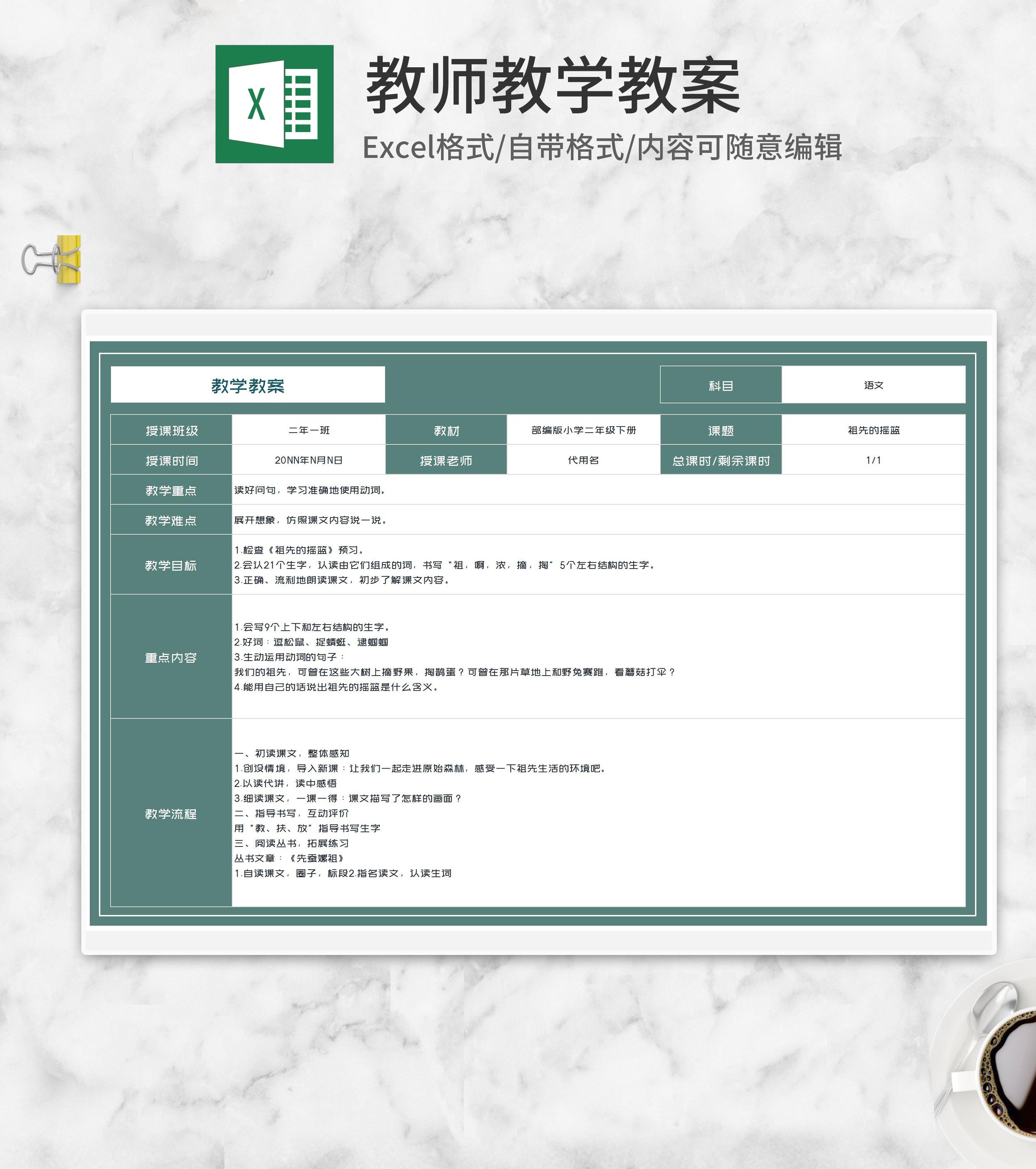Select the 教学重点 label cell
Image resolution: width=1036 pixels, height=1169 pixels.
pos(171,490)
